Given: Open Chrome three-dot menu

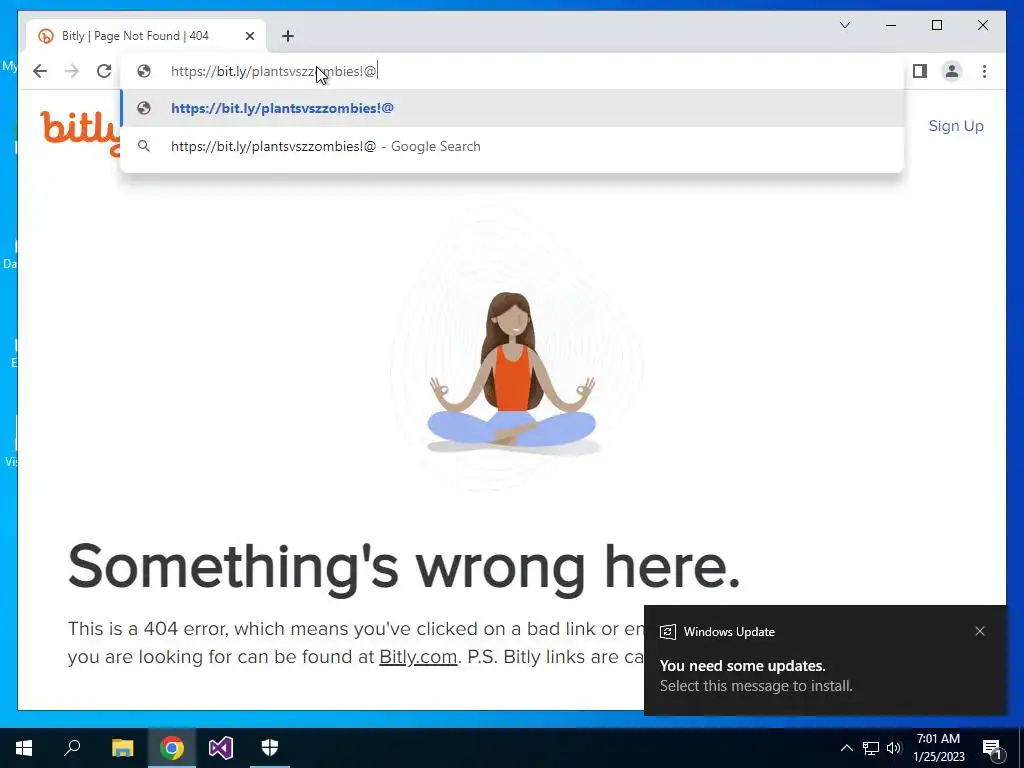Looking at the screenshot, I should pyautogui.click(x=984, y=71).
